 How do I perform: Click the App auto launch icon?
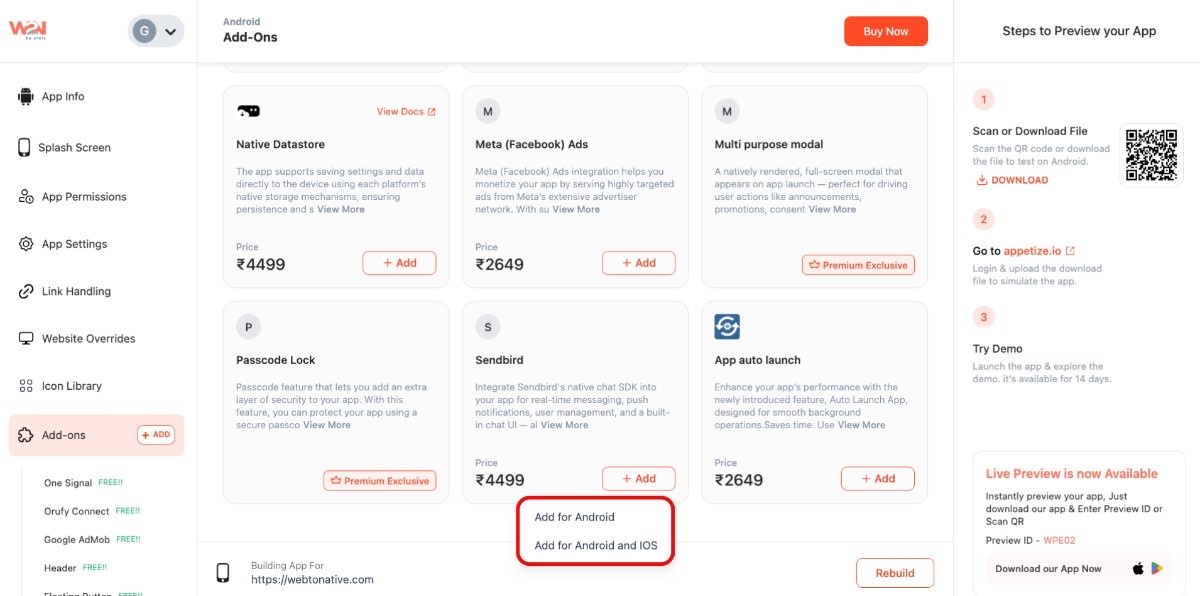coord(727,327)
